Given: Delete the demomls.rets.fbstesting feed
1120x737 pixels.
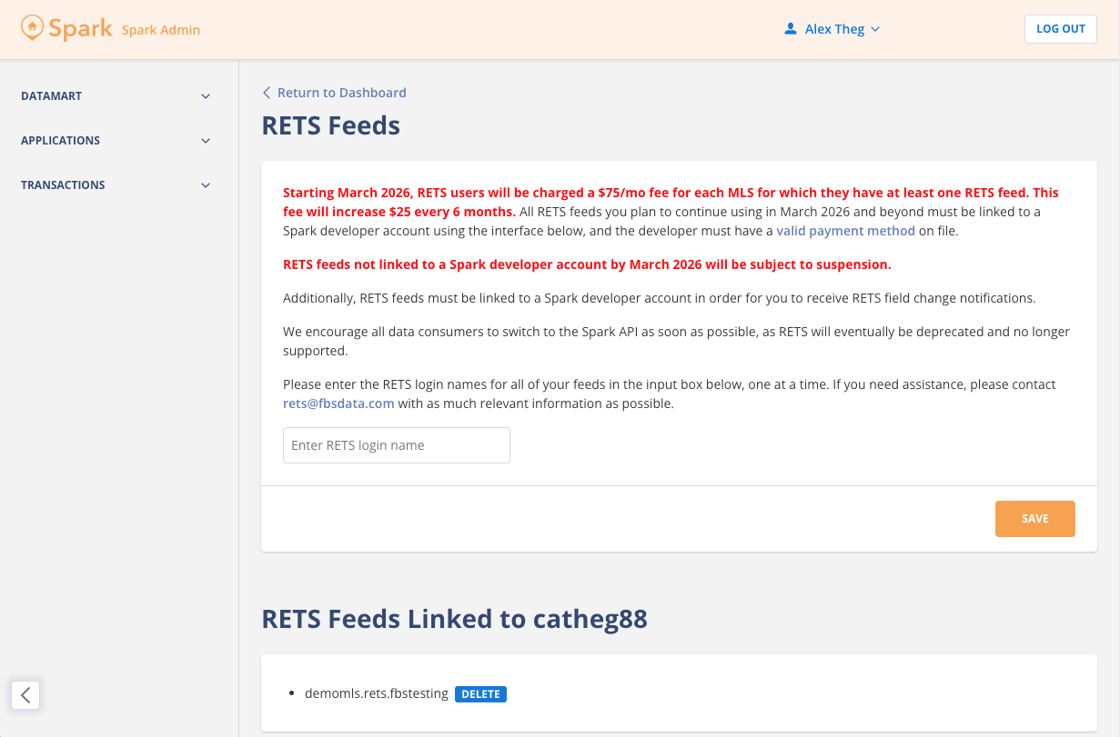Looking at the screenshot, I should point(481,694).
